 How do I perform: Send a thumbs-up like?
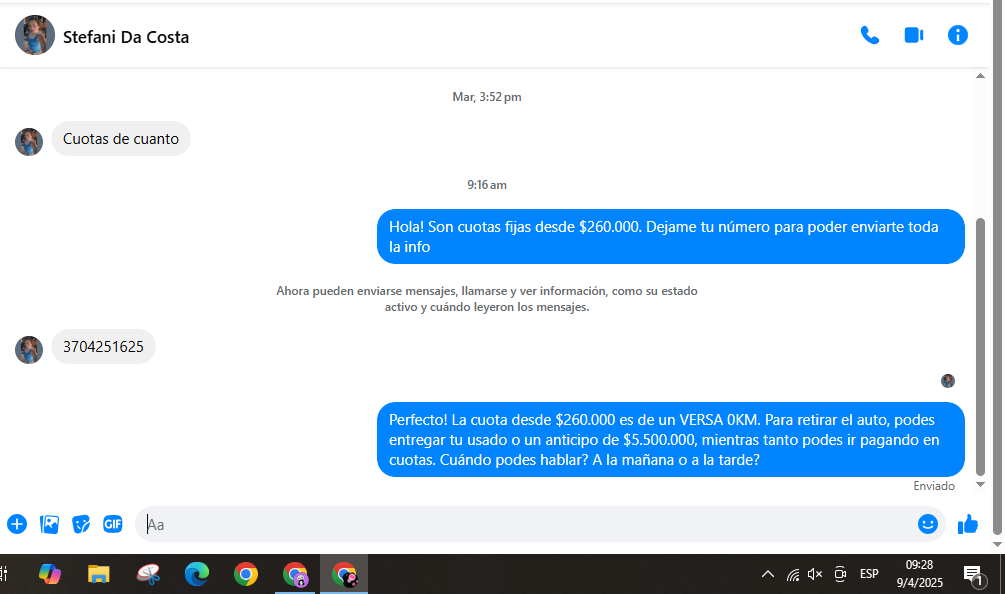967,524
